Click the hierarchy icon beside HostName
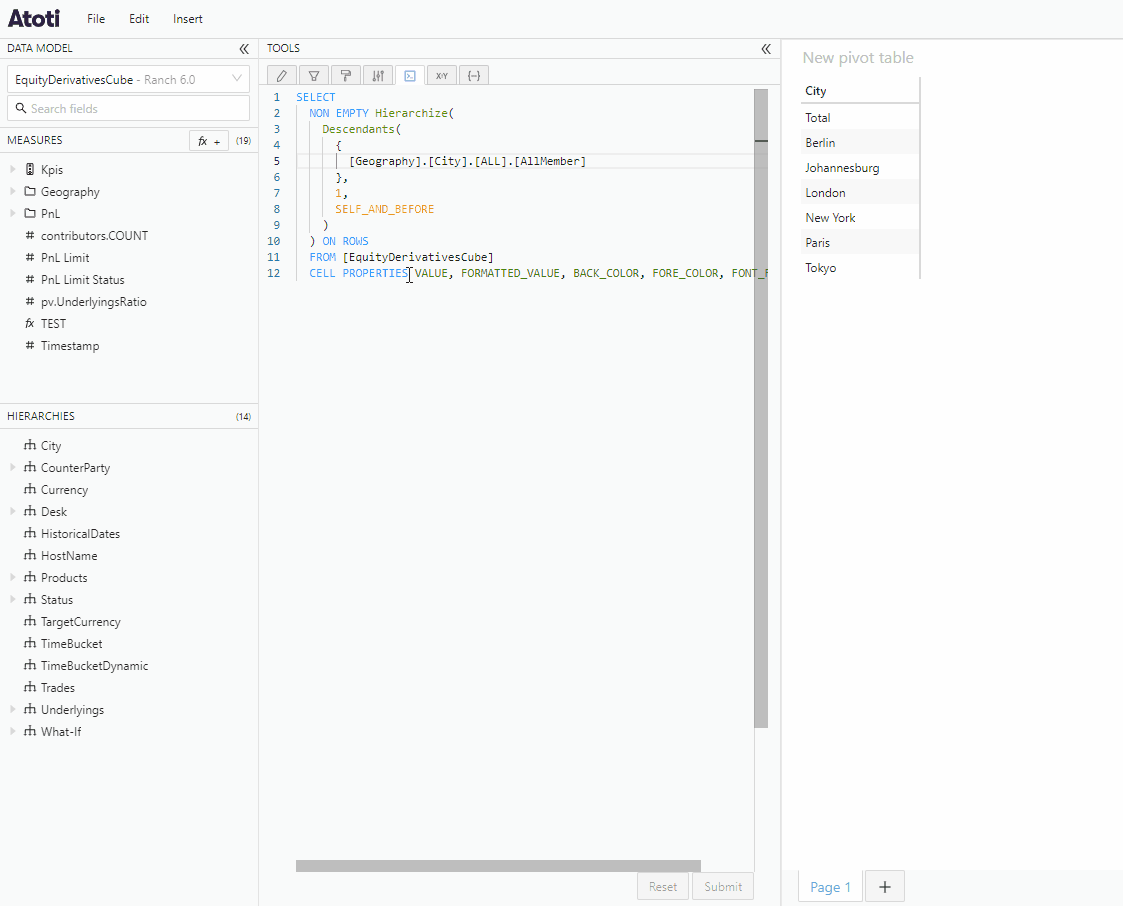The width and height of the screenshot is (1123, 906). click(30, 555)
